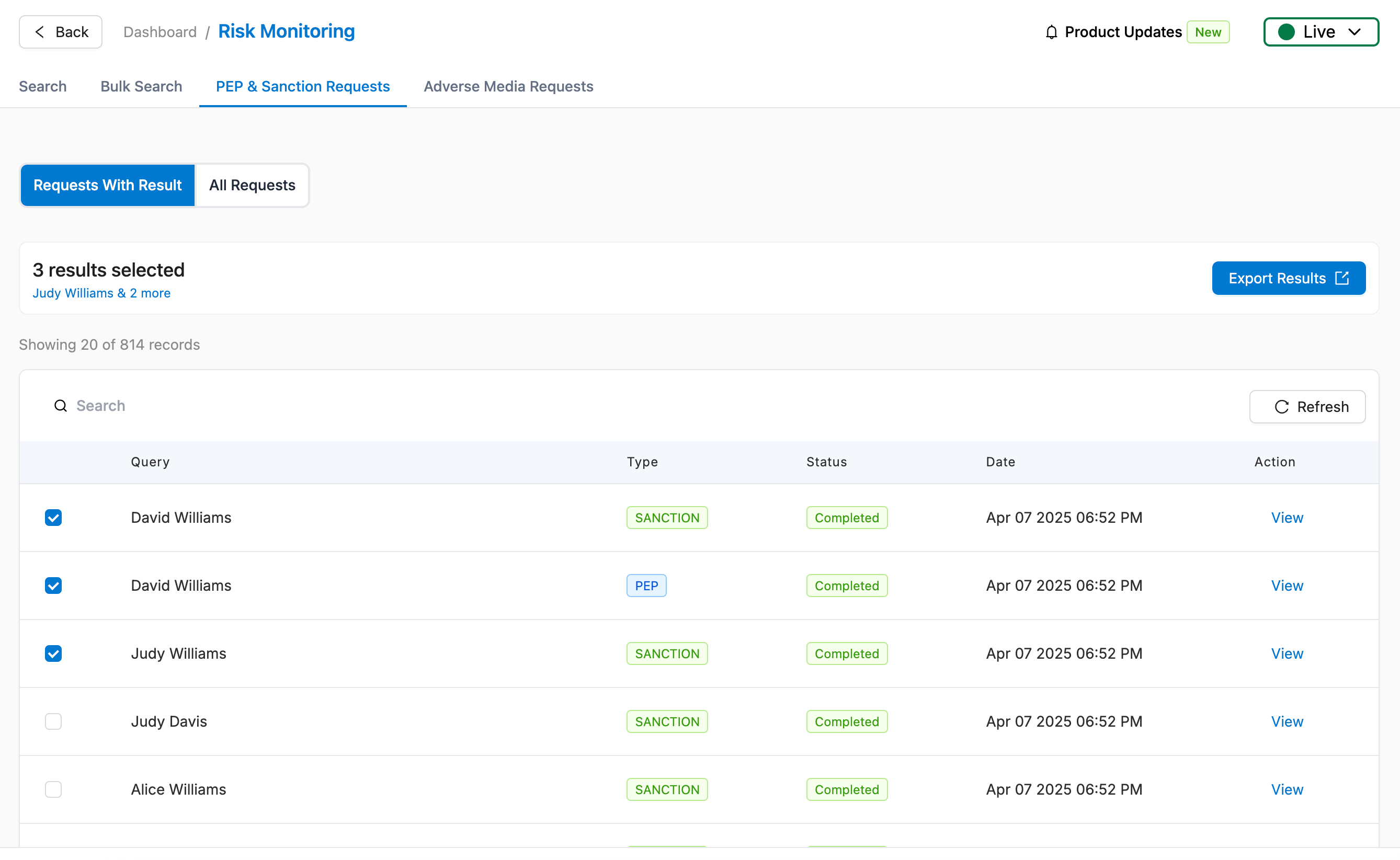Open the Bulk Search tab
Screen dimensions: 1400x860
point(142,86)
